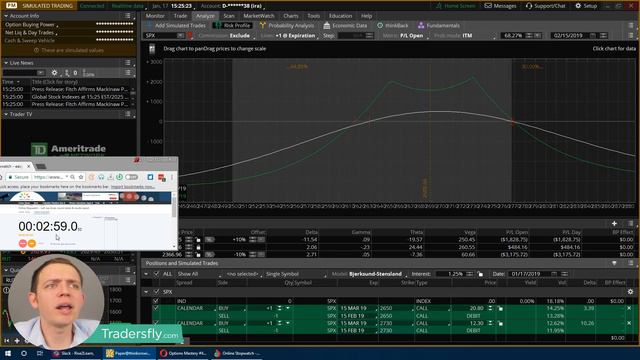This screenshot has width=640, height=360.
Task: Collapse the Account Info section
Action: [x=6, y=16]
